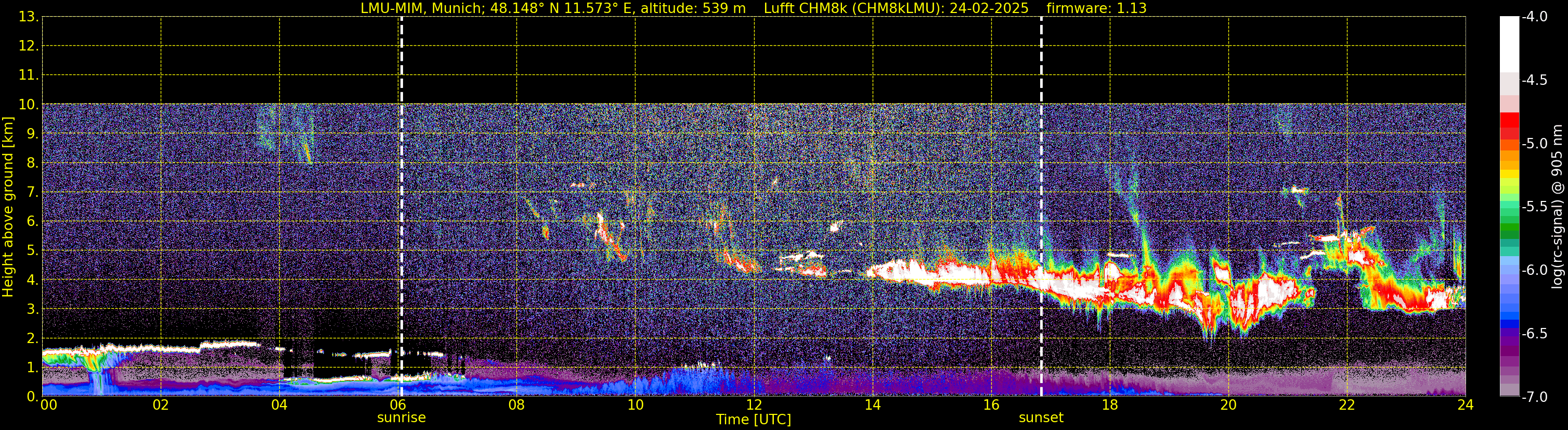Click the red band of the colorbar
Screen dimensions: 1568x430
click(x=1510, y=121)
